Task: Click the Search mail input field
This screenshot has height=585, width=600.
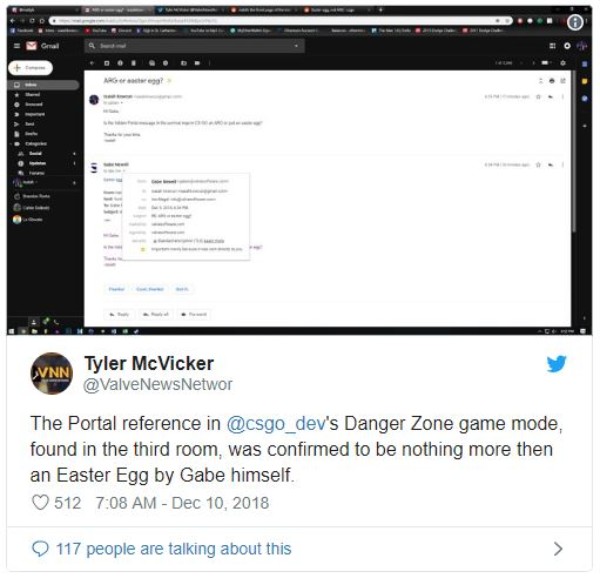Action: [194, 46]
